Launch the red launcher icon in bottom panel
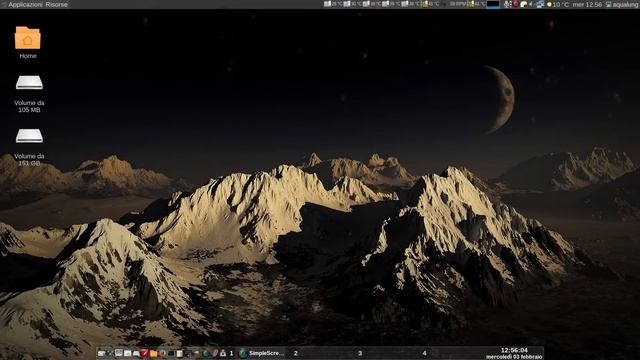Image resolution: width=640 pixels, height=360 pixels. pos(144,353)
